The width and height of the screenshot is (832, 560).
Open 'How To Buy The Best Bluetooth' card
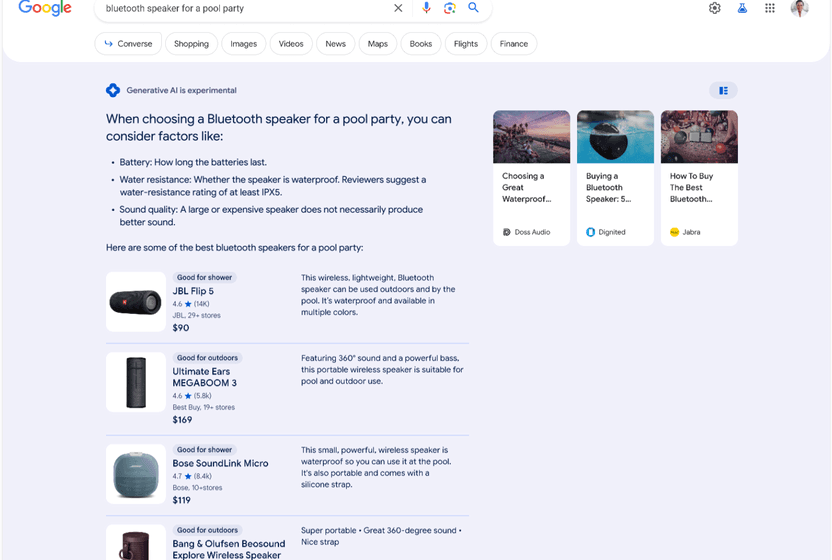(x=699, y=178)
